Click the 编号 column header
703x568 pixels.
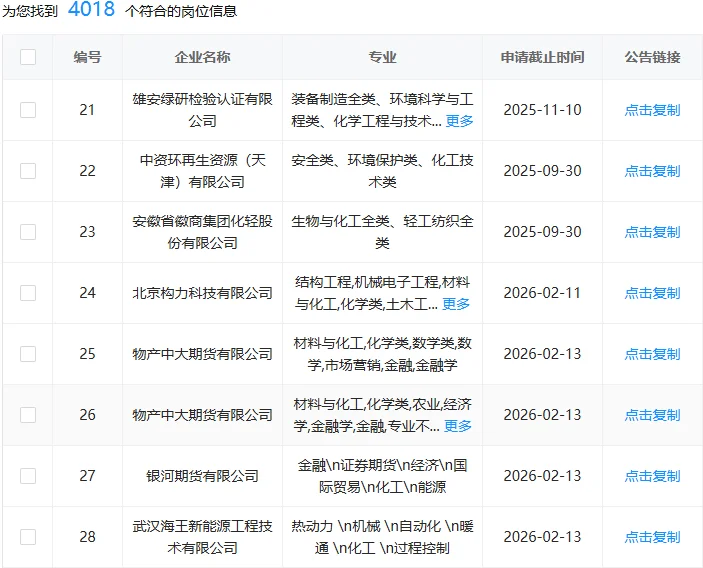pos(87,57)
